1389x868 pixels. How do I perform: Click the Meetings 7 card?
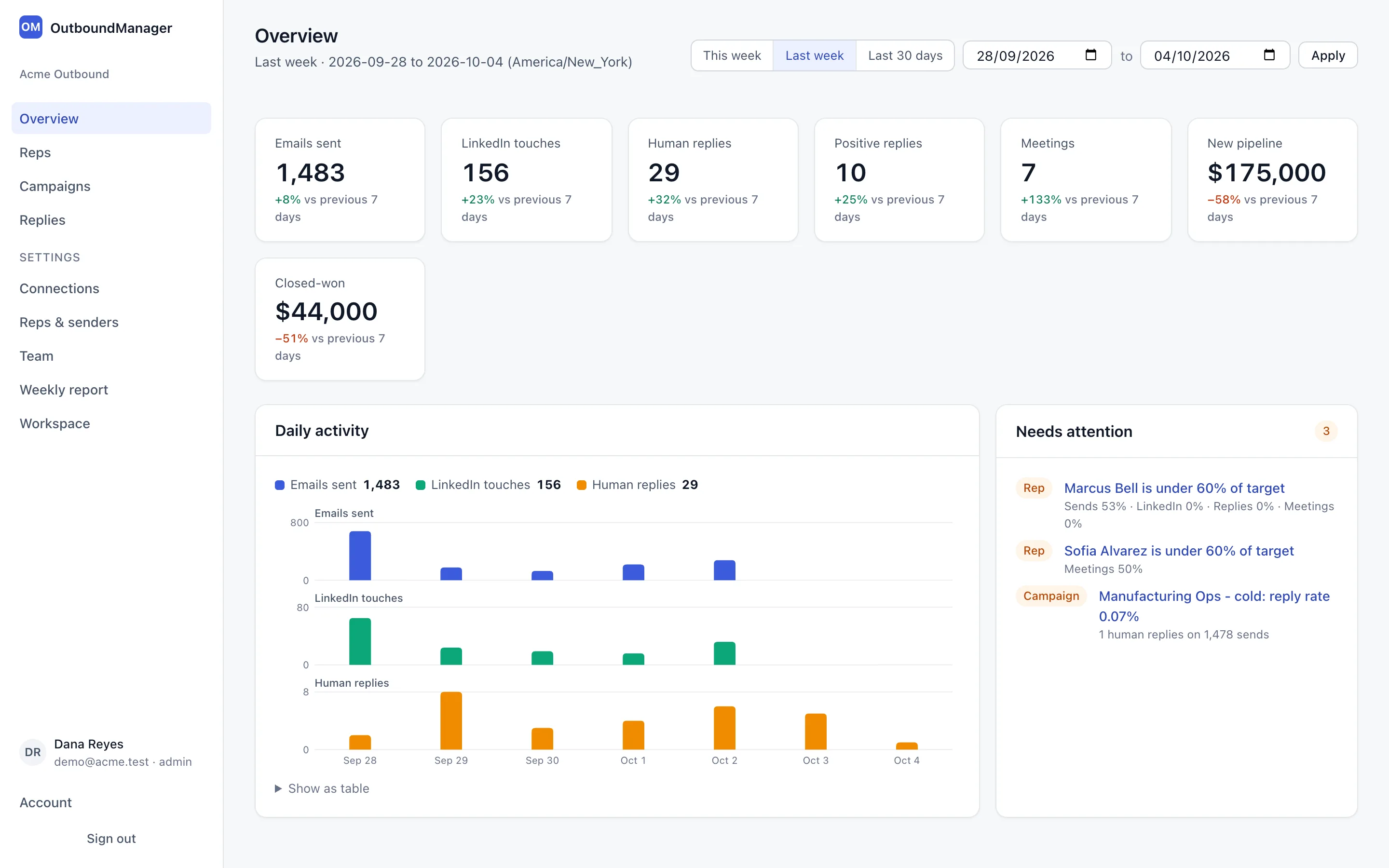tap(1085, 180)
